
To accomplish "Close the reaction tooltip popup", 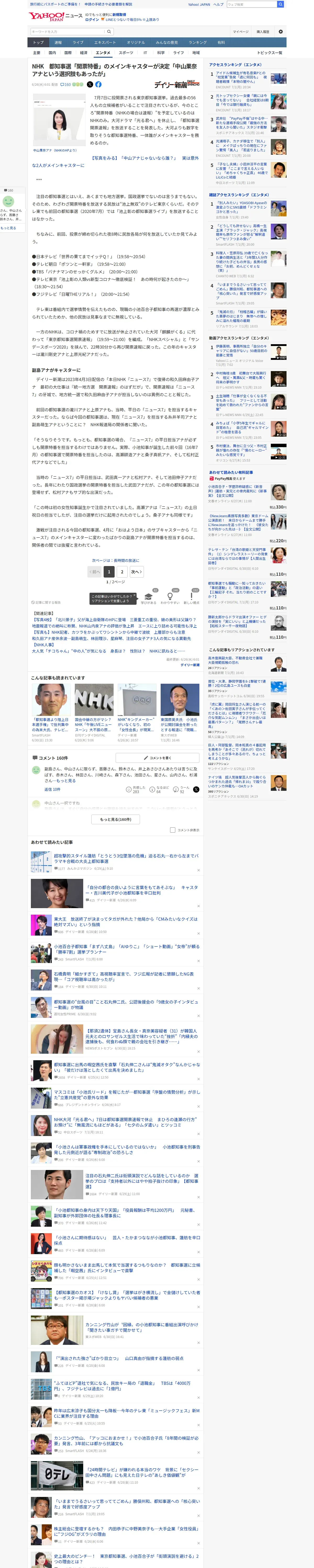I will pyautogui.click(x=134, y=596).
